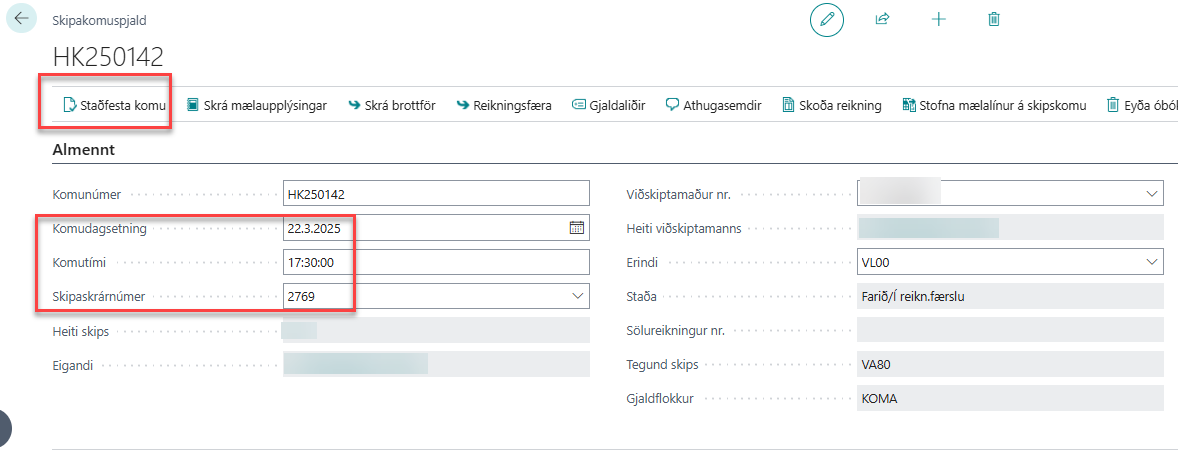Expand the Skipaskrárnúmer dropdown

(577, 296)
